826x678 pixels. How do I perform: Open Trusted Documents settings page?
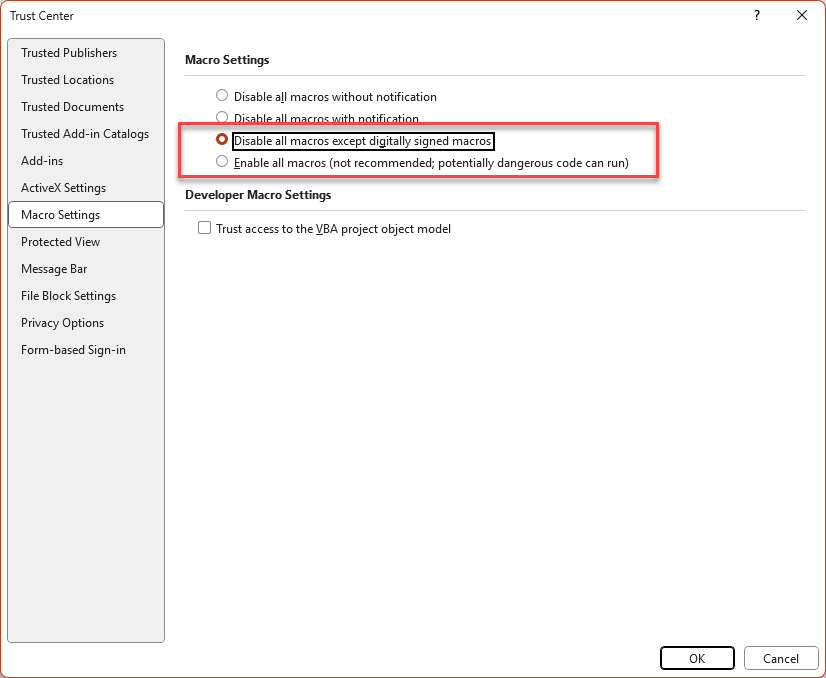[71, 106]
